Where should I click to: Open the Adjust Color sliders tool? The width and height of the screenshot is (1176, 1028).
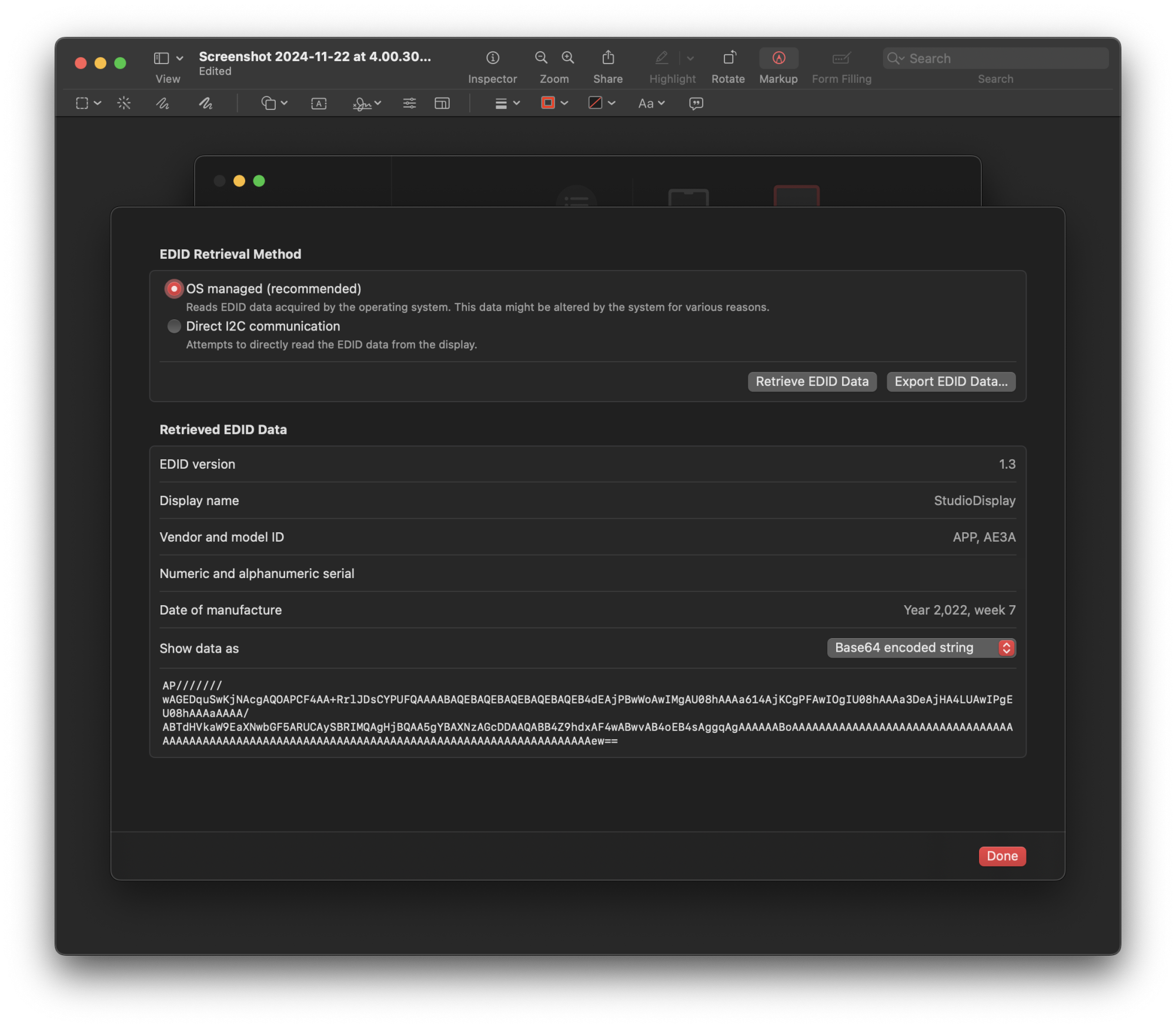pyautogui.click(x=409, y=104)
